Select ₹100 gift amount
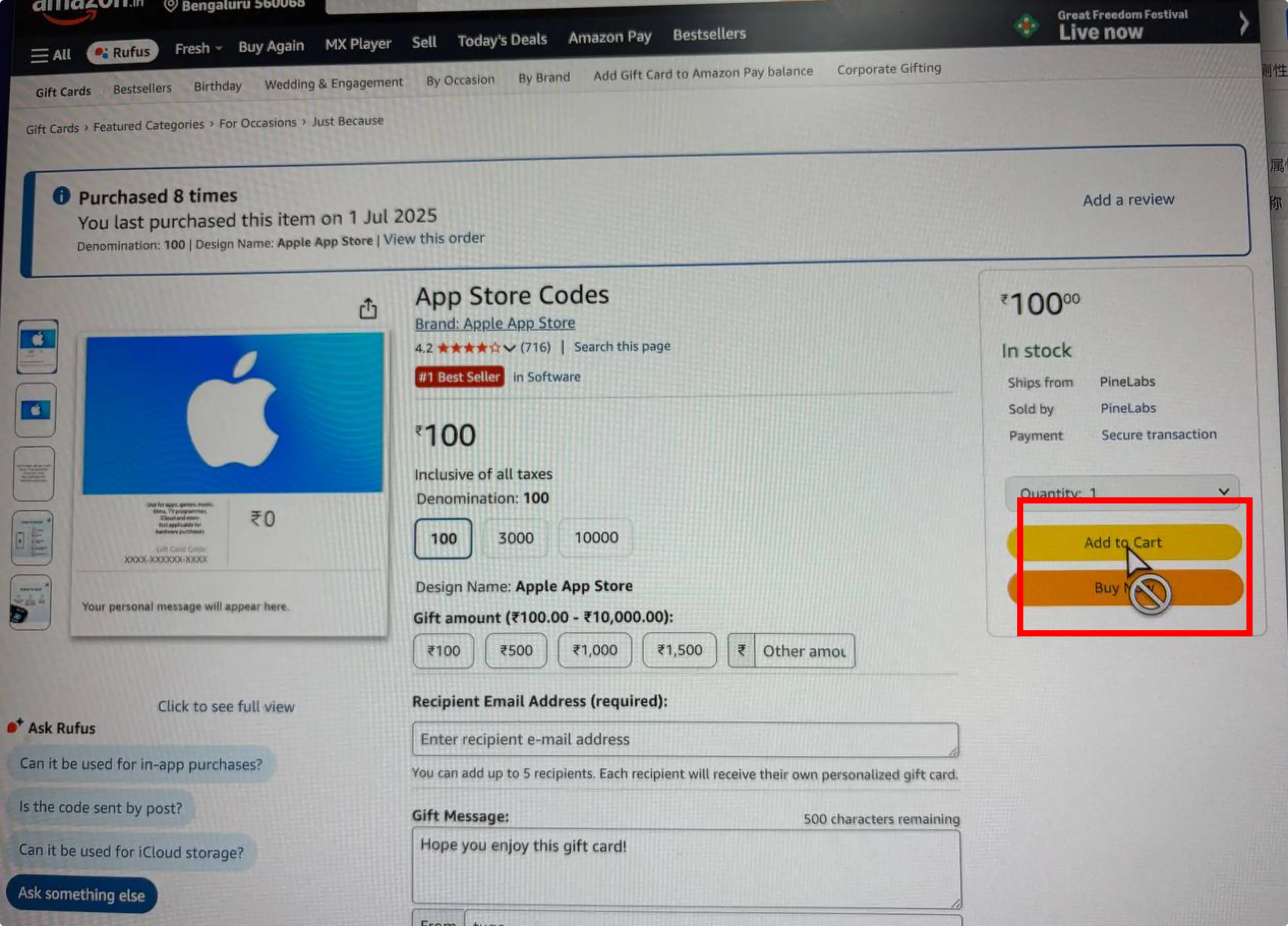Viewport: 1288px width, 926px height. click(x=444, y=651)
